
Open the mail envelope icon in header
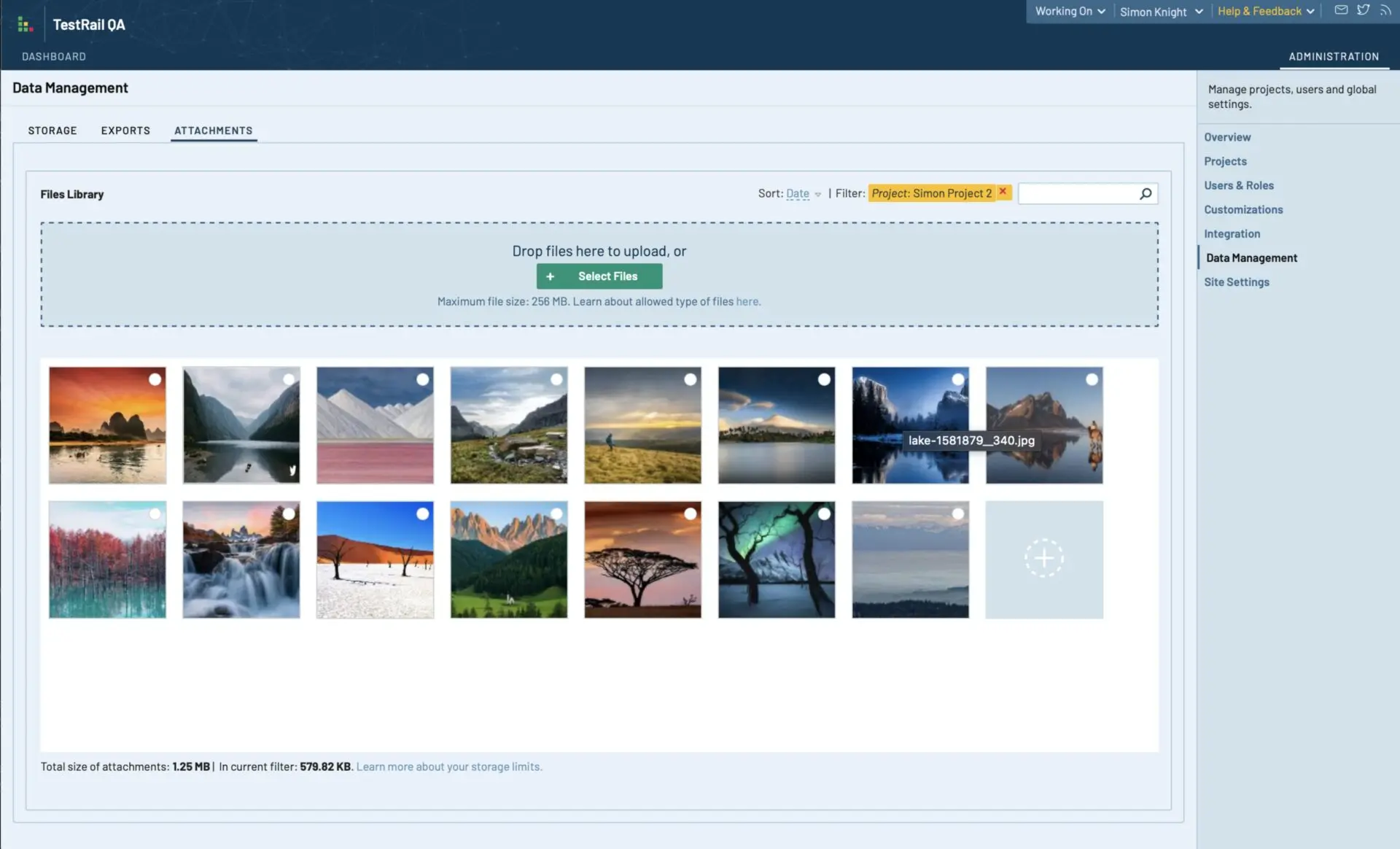click(1341, 10)
